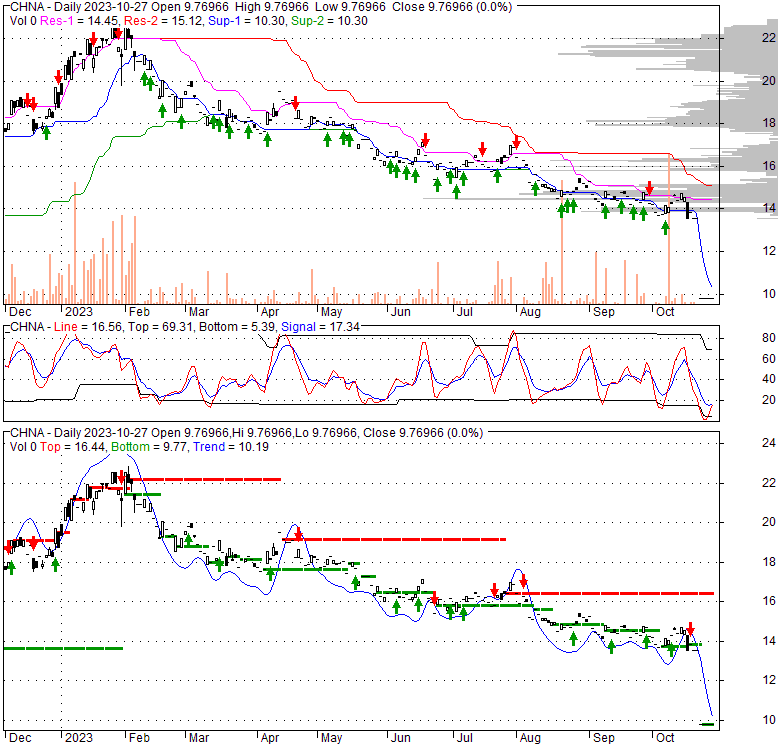The height and width of the screenshot is (745, 780).
Task: Click the '12' price axis value on the price chart
Action: (769, 251)
